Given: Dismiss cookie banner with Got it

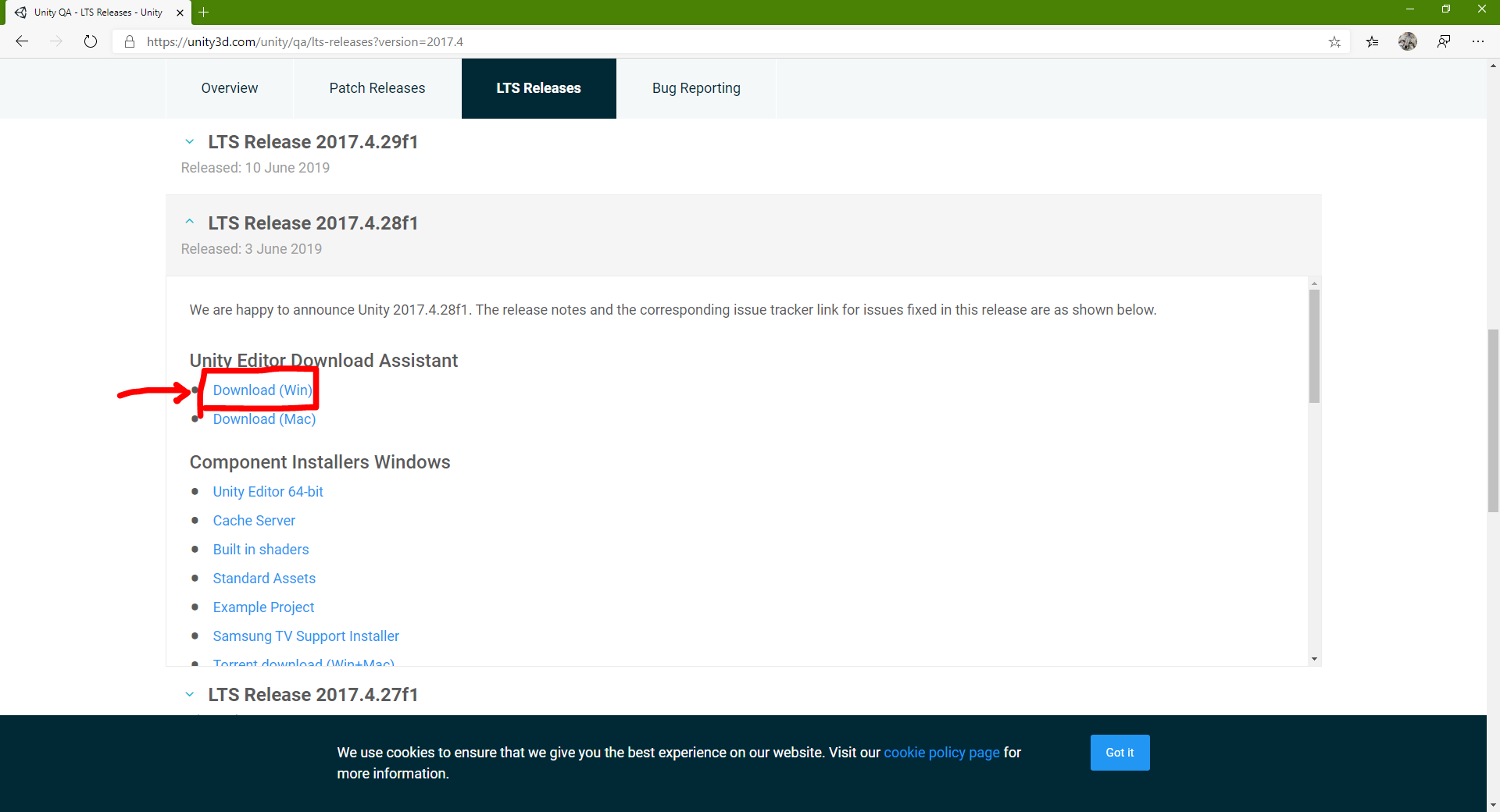Looking at the screenshot, I should (x=1120, y=752).
